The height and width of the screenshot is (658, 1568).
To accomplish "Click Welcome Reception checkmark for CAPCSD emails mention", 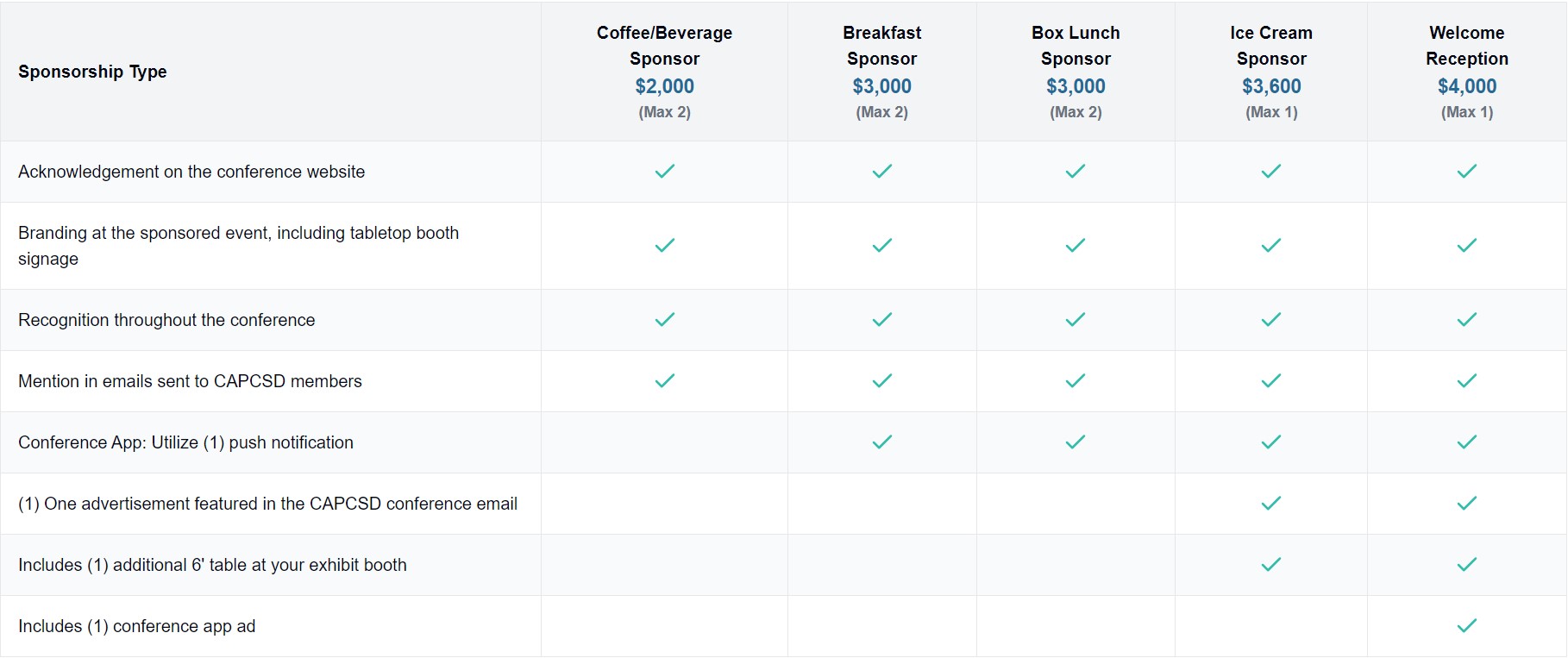I will (1467, 381).
